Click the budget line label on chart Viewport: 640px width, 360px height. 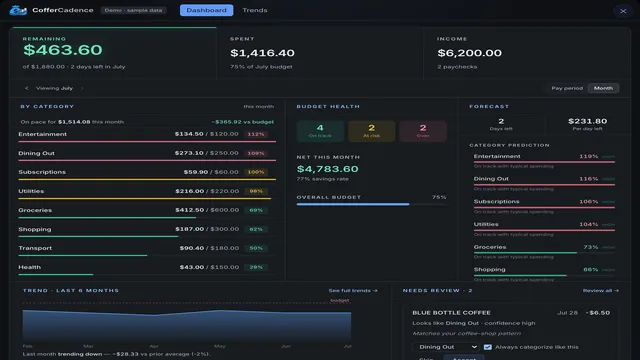click(x=340, y=300)
